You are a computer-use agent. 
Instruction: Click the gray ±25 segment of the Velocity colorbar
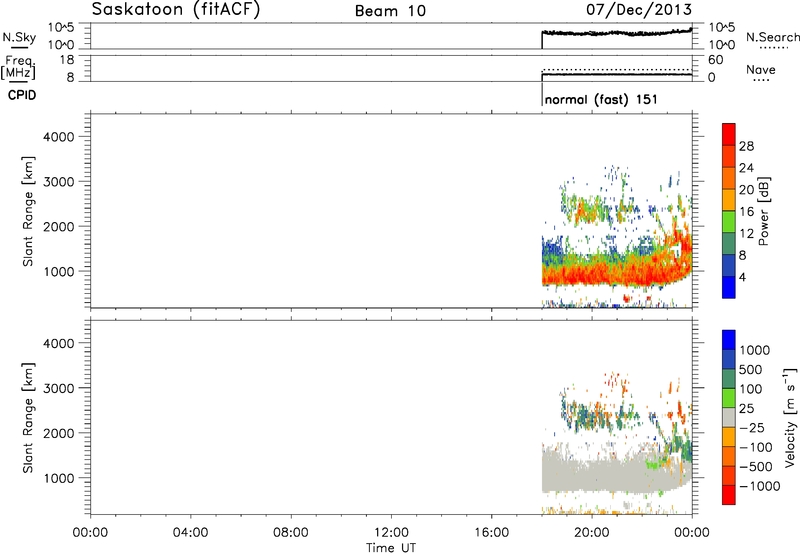pos(729,417)
